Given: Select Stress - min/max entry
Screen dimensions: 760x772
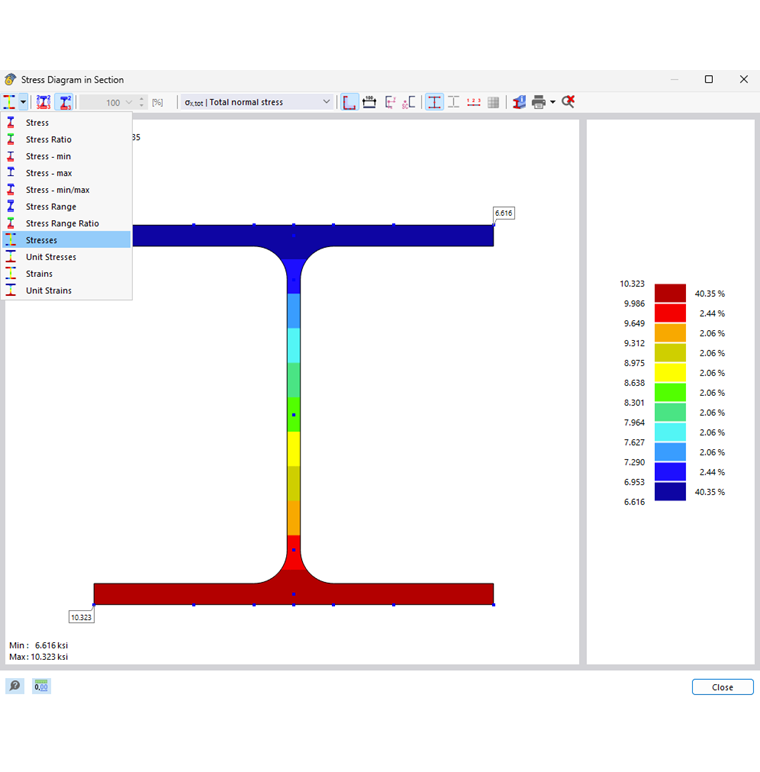Looking at the screenshot, I should click(x=66, y=190).
